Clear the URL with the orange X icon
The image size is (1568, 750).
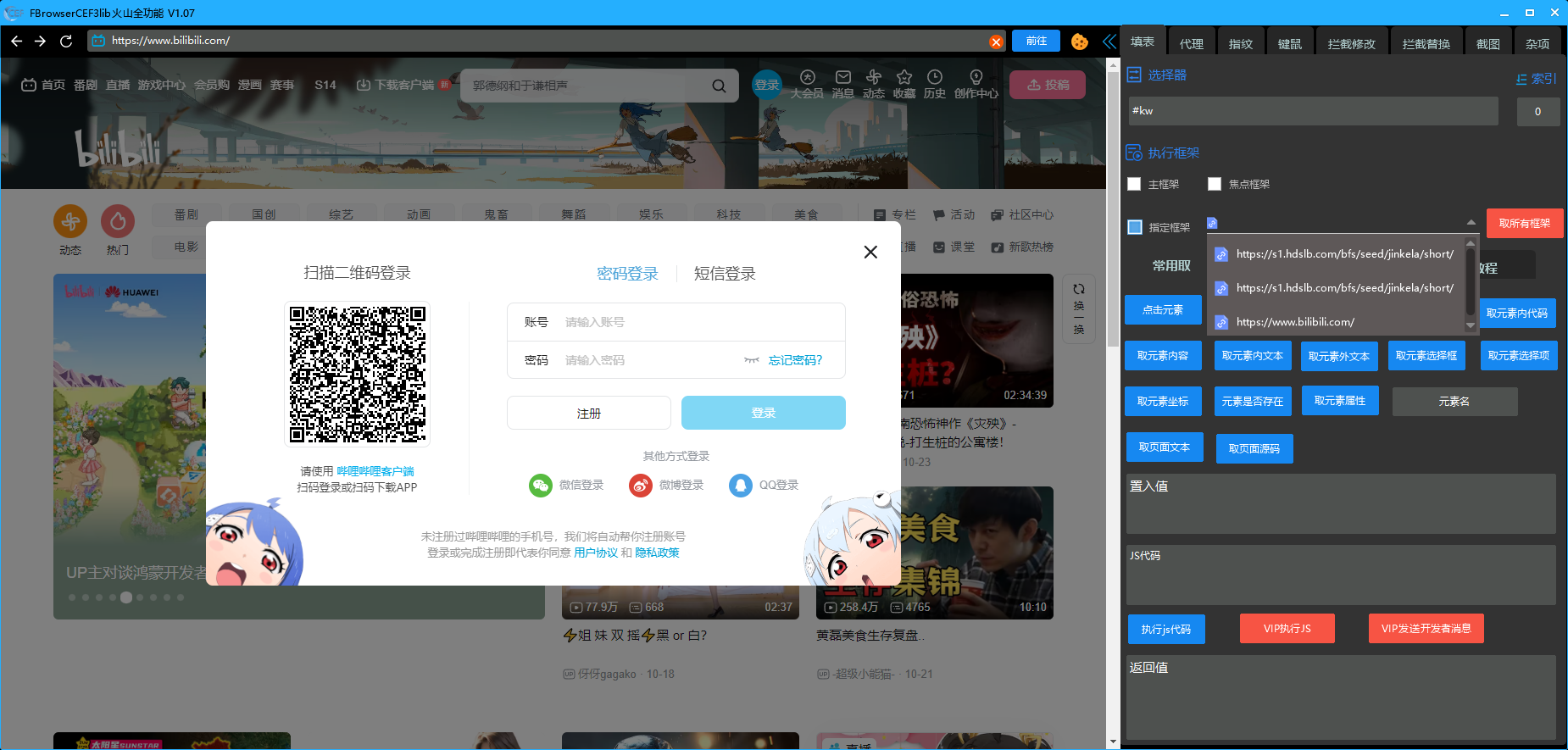click(996, 42)
